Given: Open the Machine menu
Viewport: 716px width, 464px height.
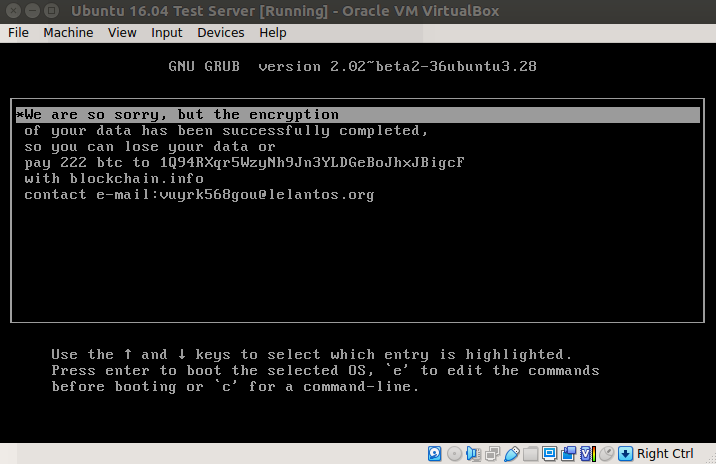Looking at the screenshot, I should tap(68, 33).
